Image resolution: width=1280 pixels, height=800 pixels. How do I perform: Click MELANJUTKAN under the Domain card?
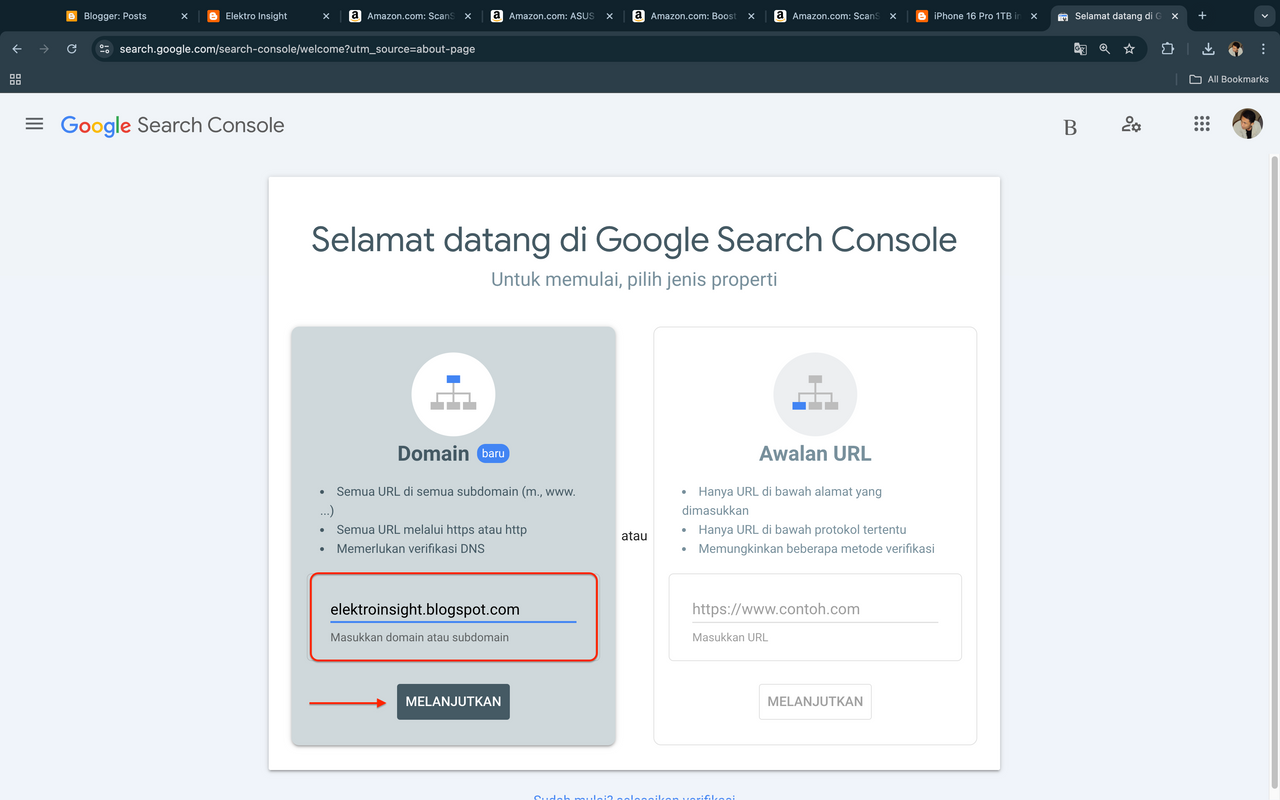(x=453, y=701)
